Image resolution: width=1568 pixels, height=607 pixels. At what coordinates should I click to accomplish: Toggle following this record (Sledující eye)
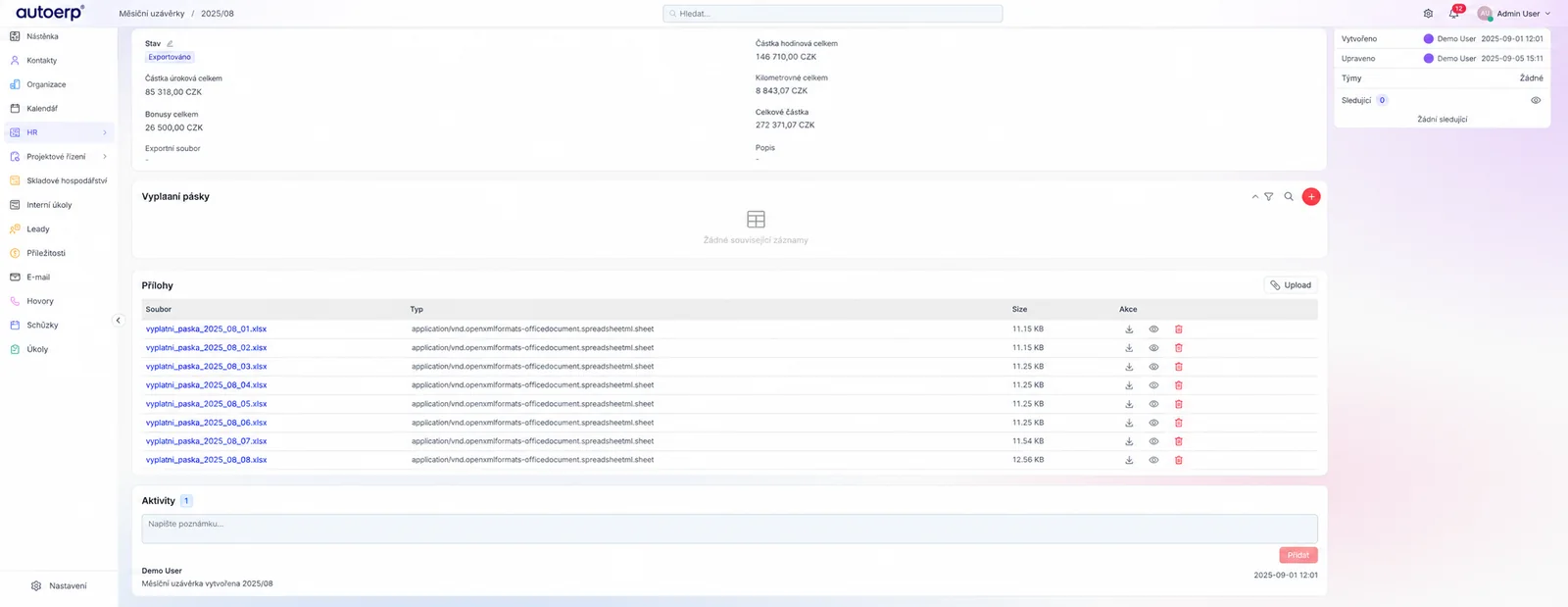1536,100
